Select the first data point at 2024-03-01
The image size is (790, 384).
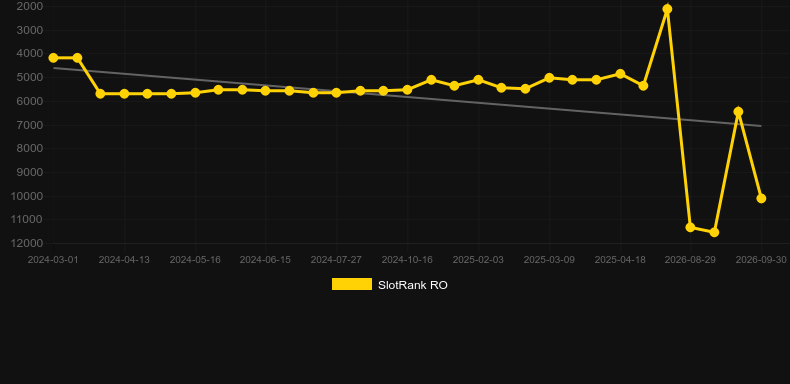coord(53,58)
